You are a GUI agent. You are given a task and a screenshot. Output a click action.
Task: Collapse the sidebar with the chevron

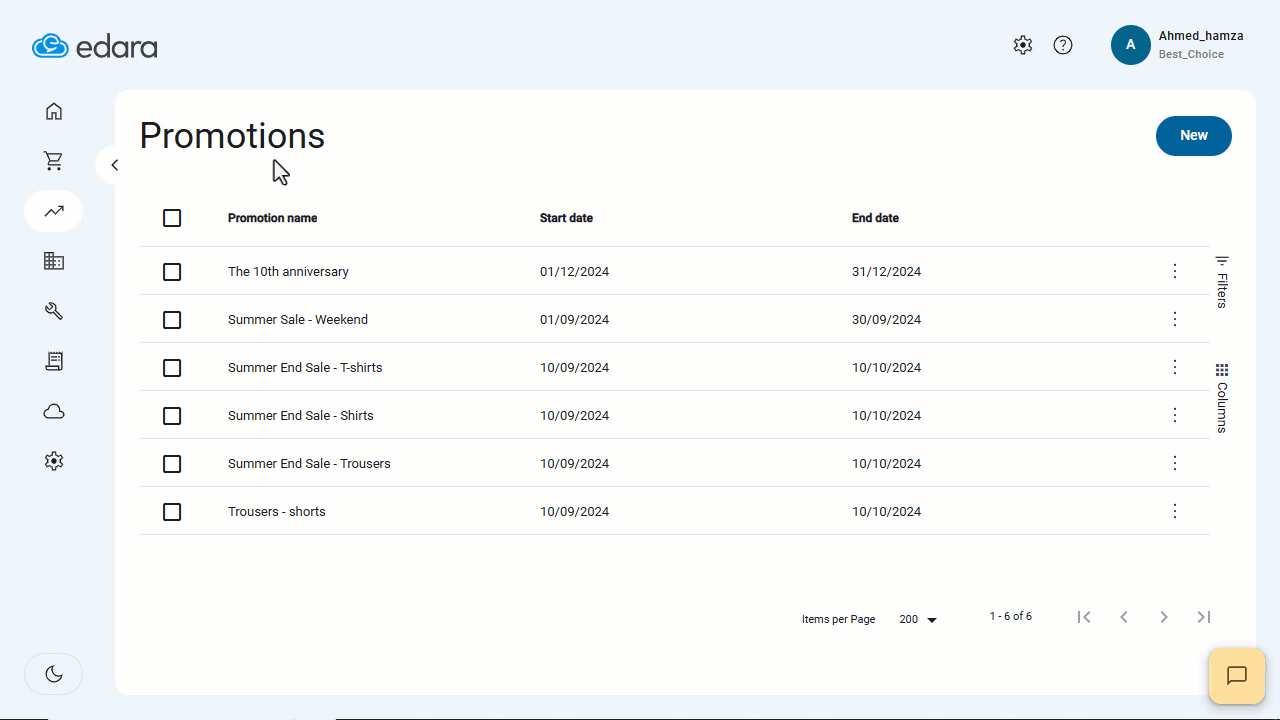(x=114, y=165)
